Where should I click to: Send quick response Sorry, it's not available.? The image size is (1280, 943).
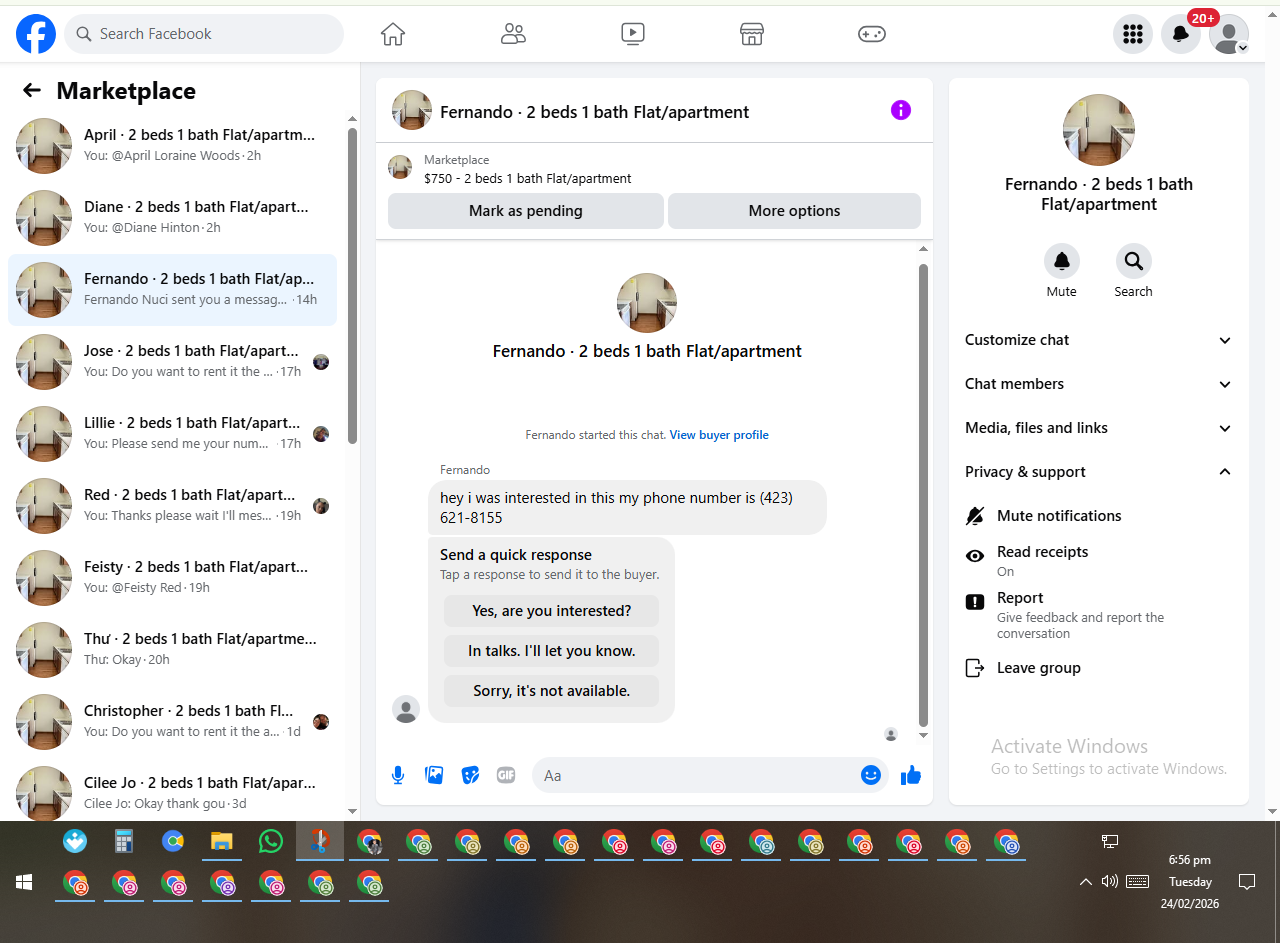(x=552, y=691)
